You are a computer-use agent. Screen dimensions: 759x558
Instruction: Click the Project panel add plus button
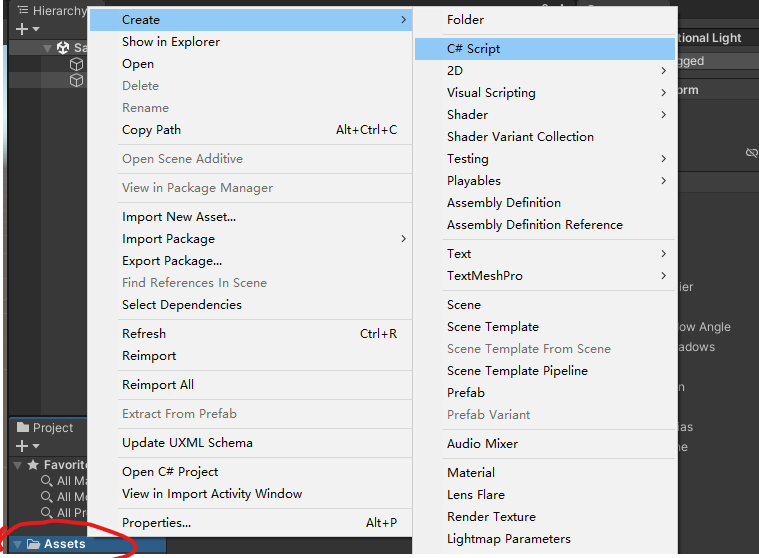pyautogui.click(x=22, y=446)
